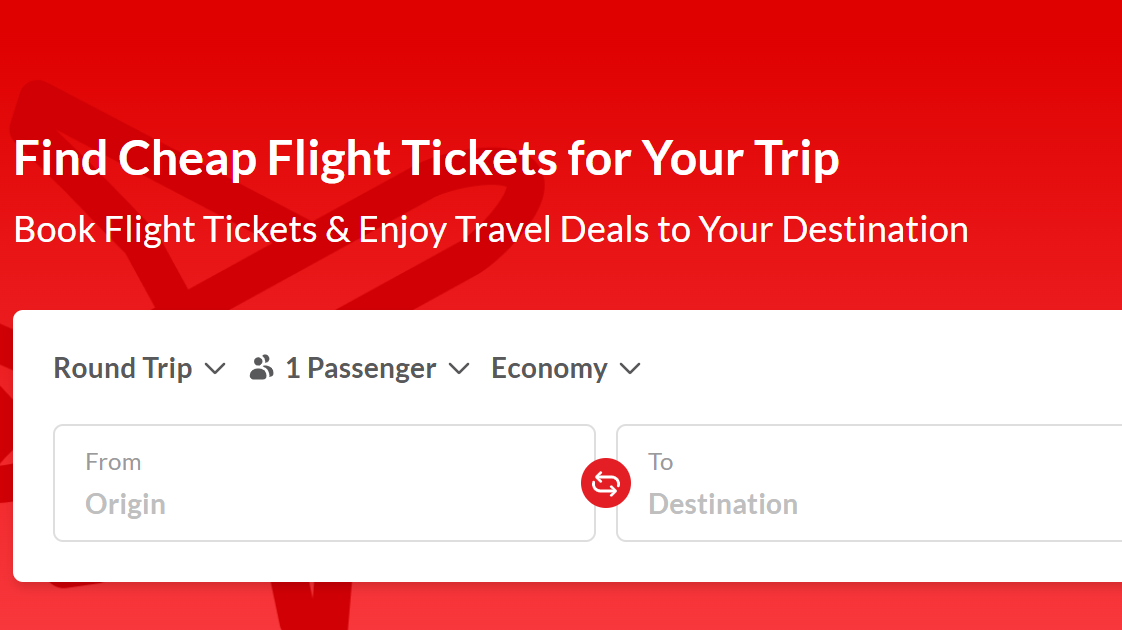This screenshot has height=630, width=1122.
Task: Click the "To" field label
Action: click(x=661, y=462)
